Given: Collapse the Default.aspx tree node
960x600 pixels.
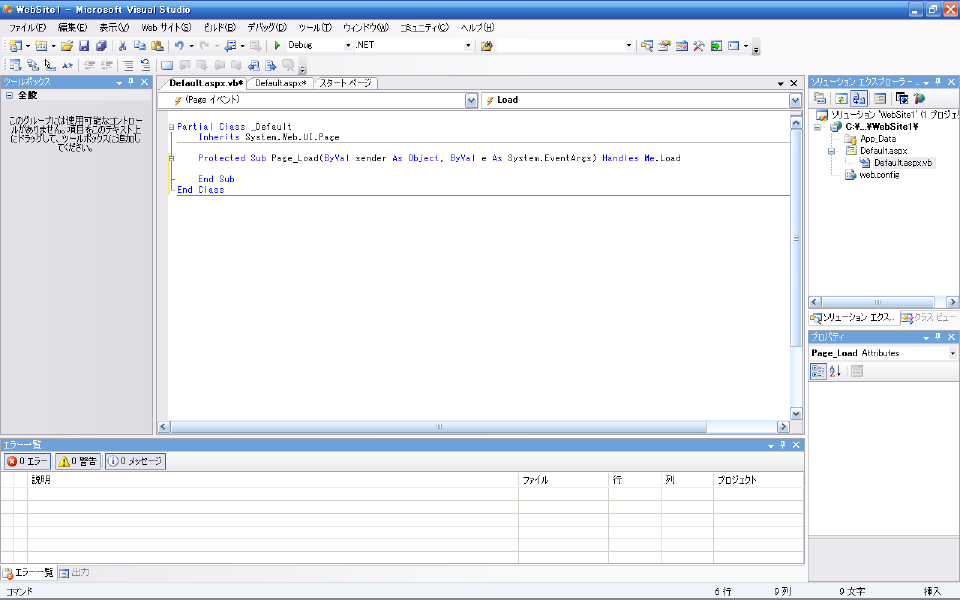Looking at the screenshot, I should point(831,151).
